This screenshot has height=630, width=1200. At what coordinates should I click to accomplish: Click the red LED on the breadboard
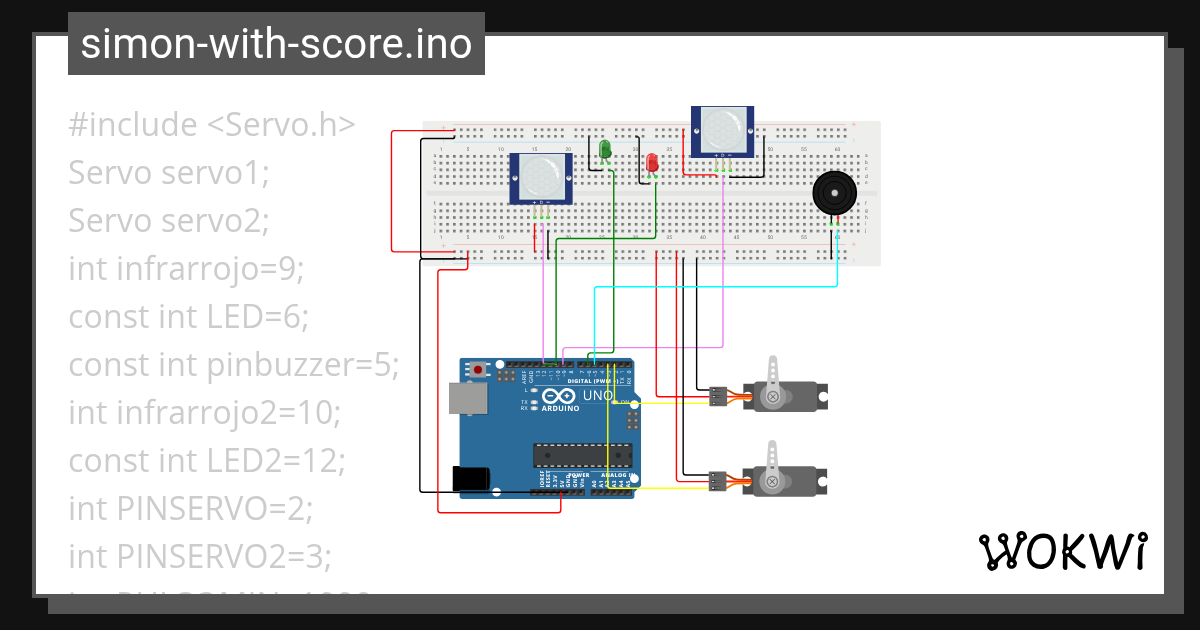click(x=652, y=163)
